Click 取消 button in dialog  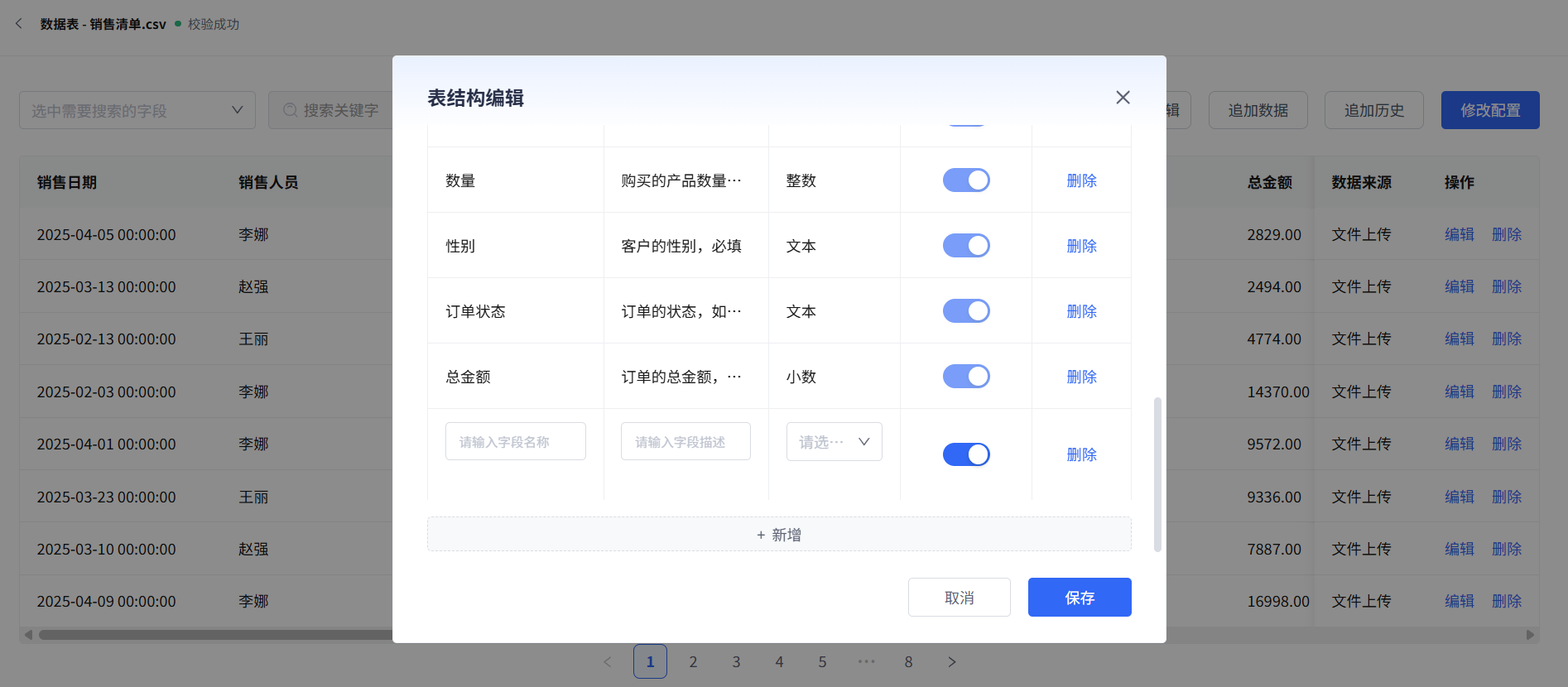959,598
